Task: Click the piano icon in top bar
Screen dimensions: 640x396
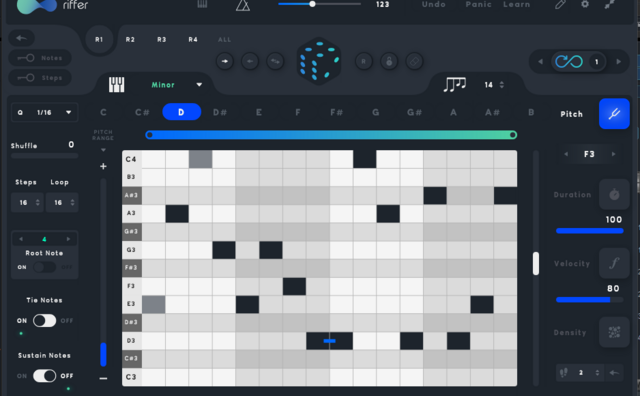Action: [202, 4]
